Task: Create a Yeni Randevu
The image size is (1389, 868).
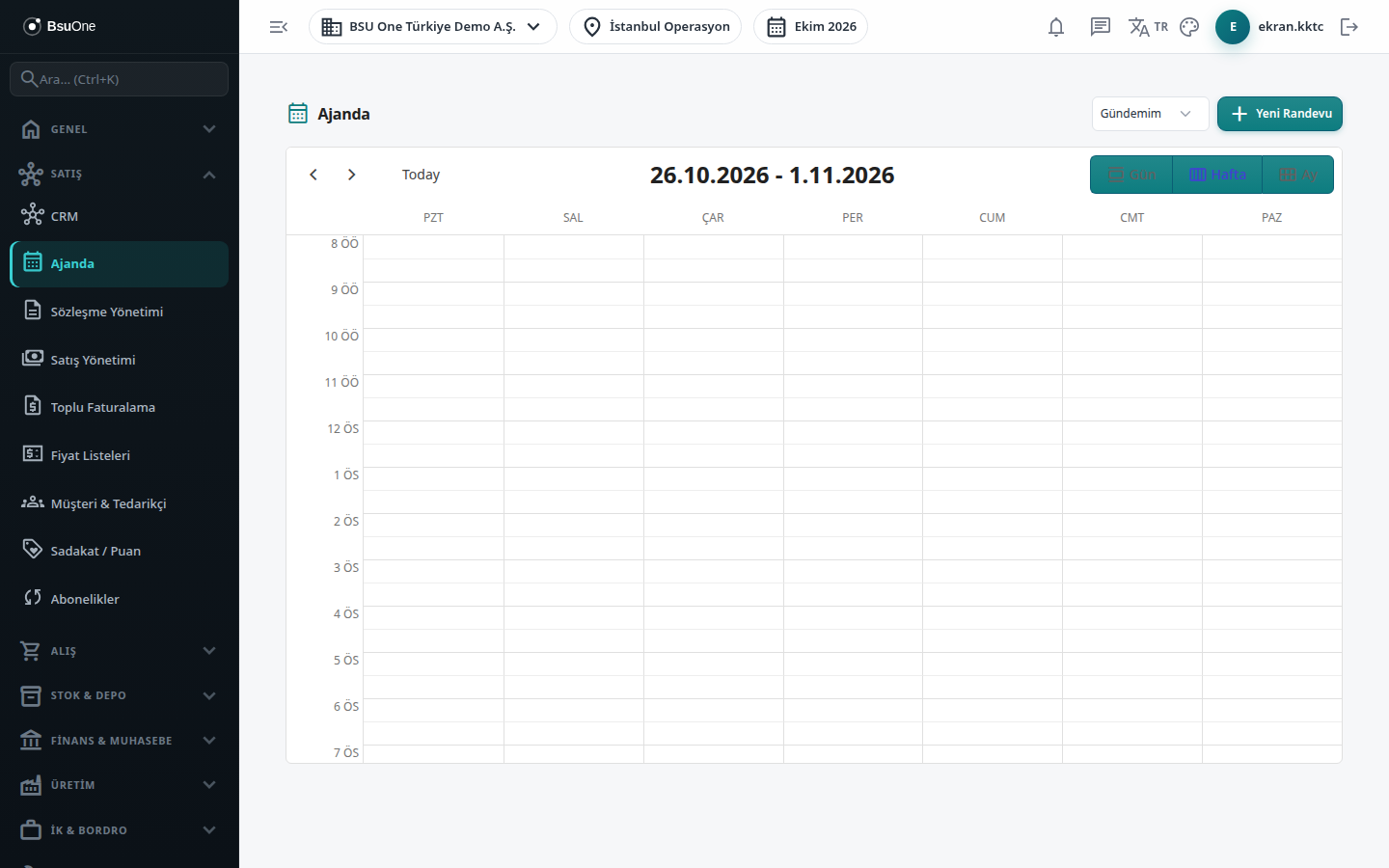Action: click(x=1280, y=114)
